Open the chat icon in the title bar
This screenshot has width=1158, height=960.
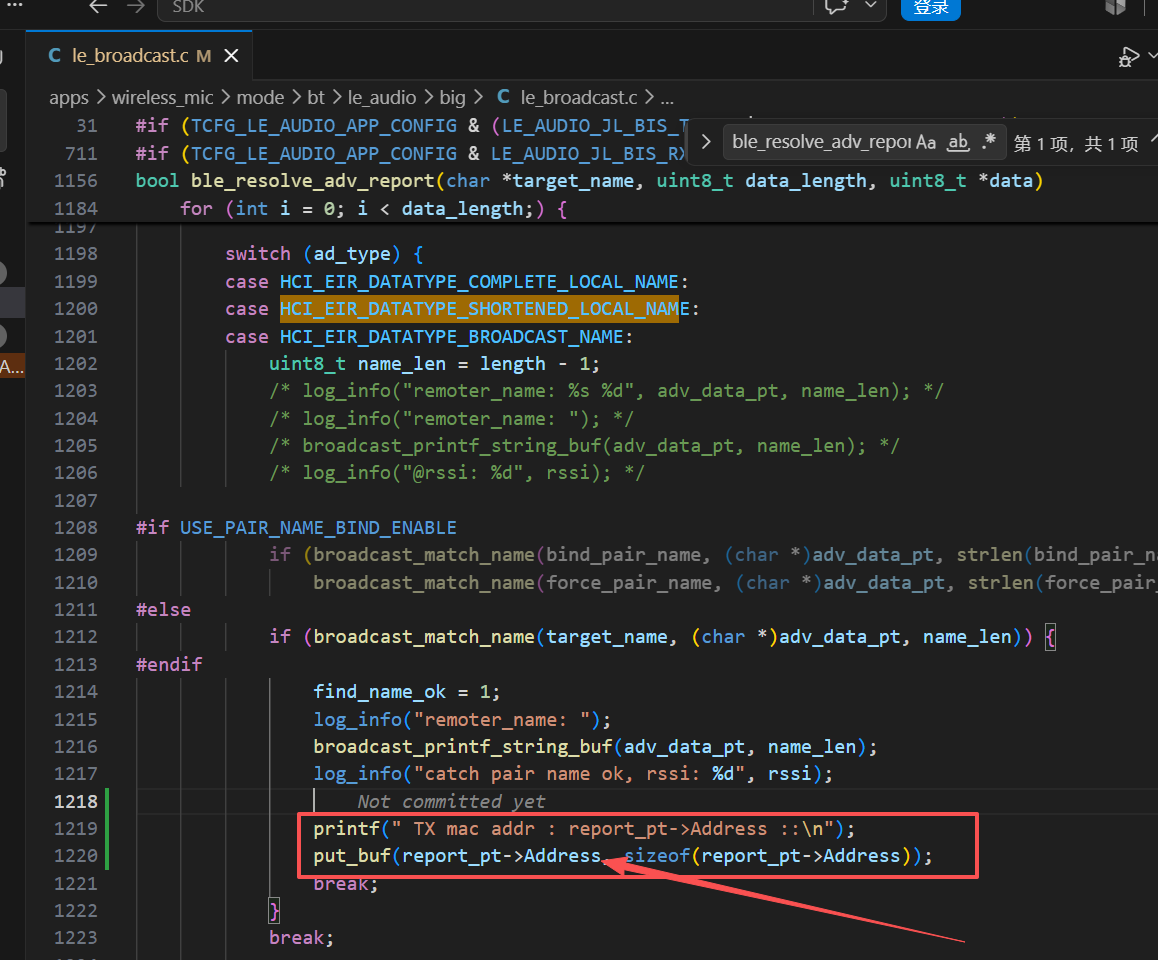(x=836, y=7)
